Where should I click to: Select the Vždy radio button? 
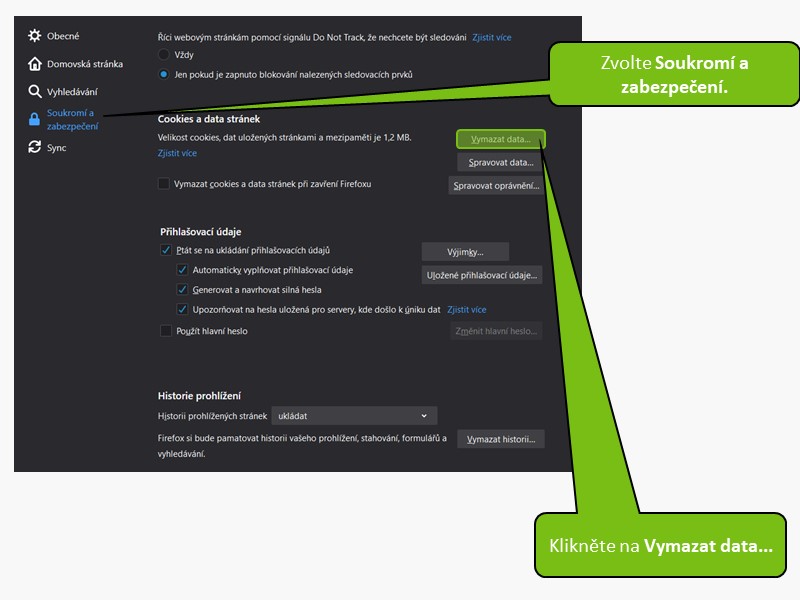pos(164,54)
